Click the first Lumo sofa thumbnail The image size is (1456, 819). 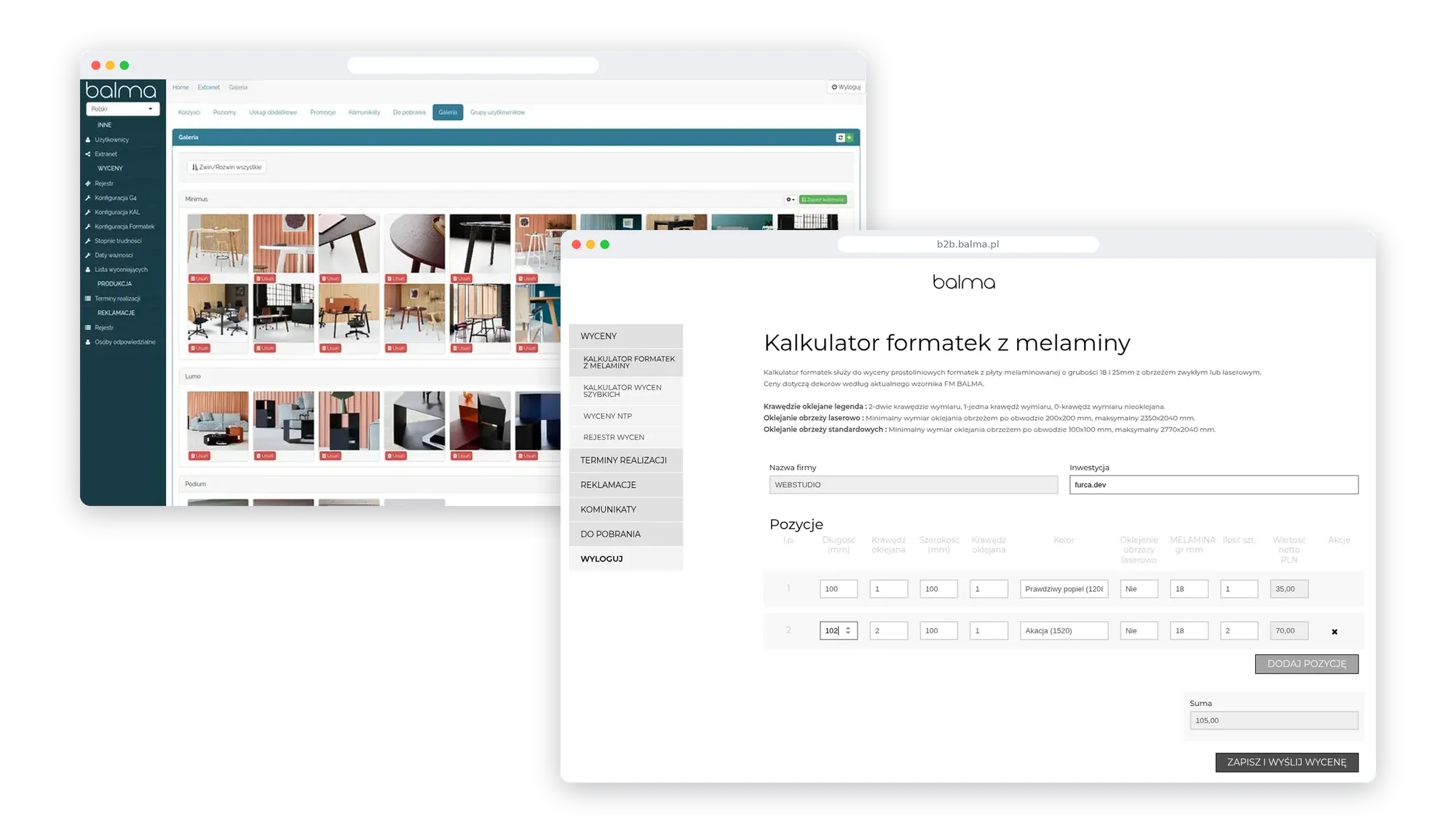[218, 422]
